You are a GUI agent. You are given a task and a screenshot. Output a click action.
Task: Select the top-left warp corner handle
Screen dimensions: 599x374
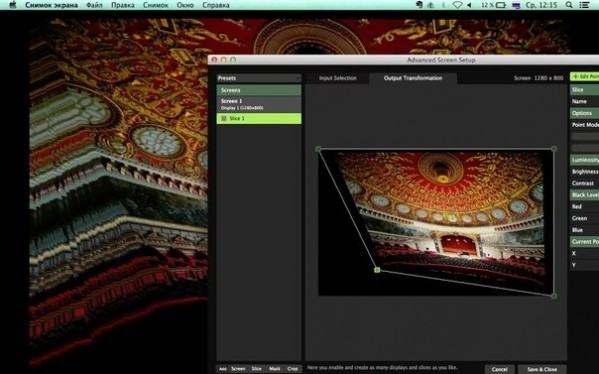pos(318,149)
